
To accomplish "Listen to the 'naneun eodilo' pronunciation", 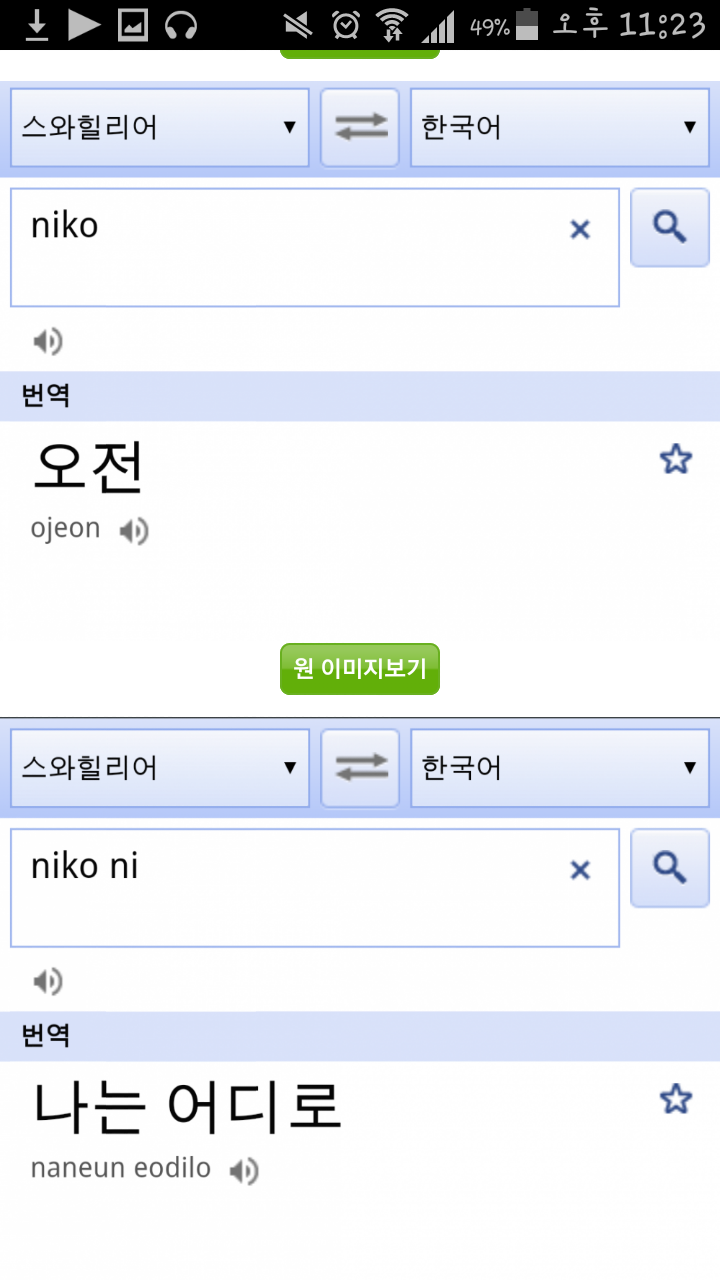I will (244, 1171).
